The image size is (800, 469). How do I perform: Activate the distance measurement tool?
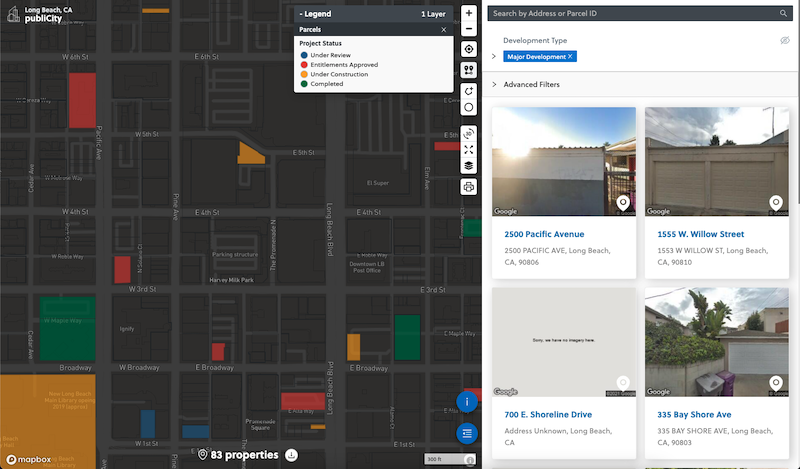[x=468, y=70]
